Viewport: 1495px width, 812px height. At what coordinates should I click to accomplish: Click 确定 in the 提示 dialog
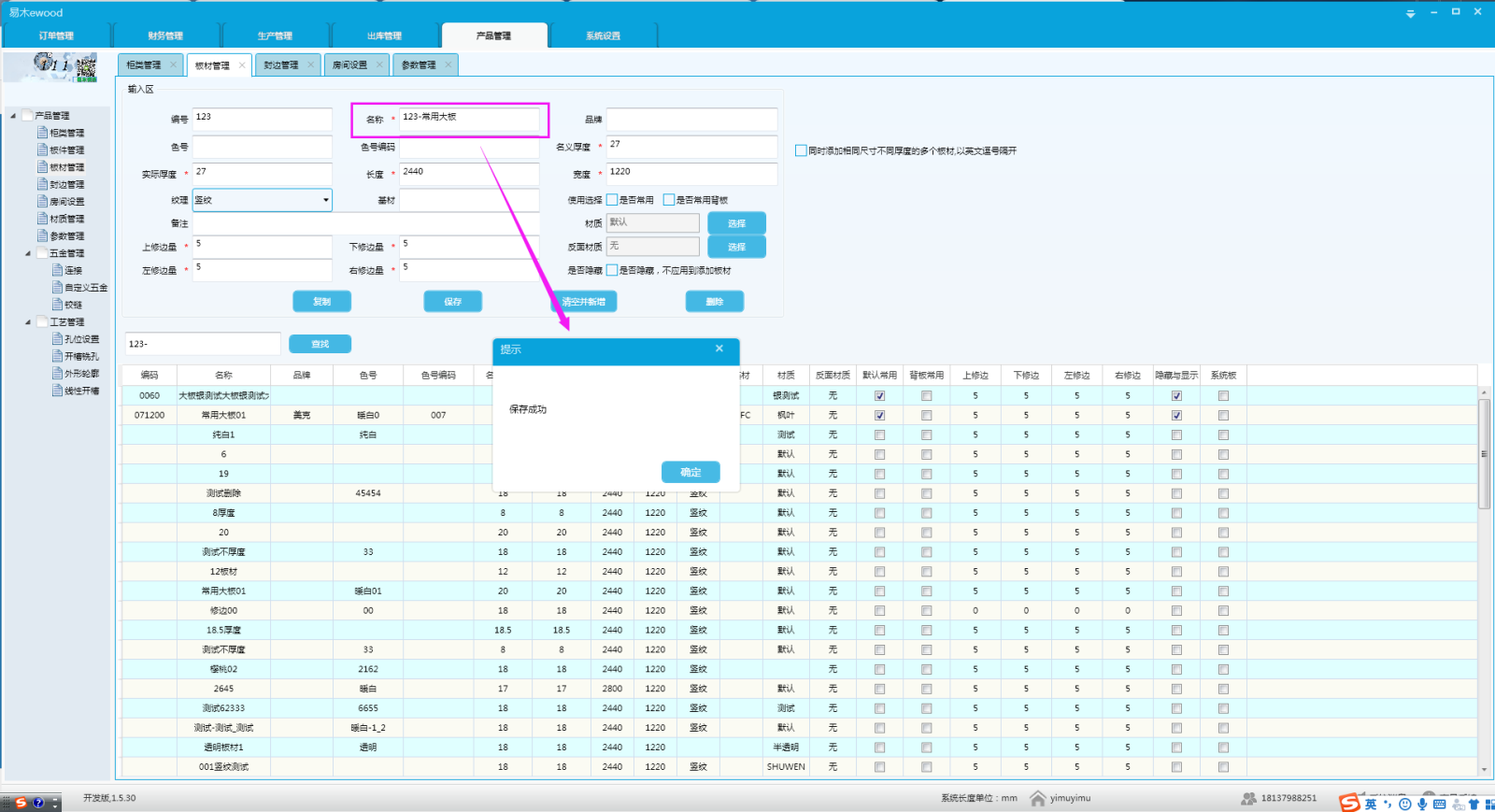coord(691,472)
